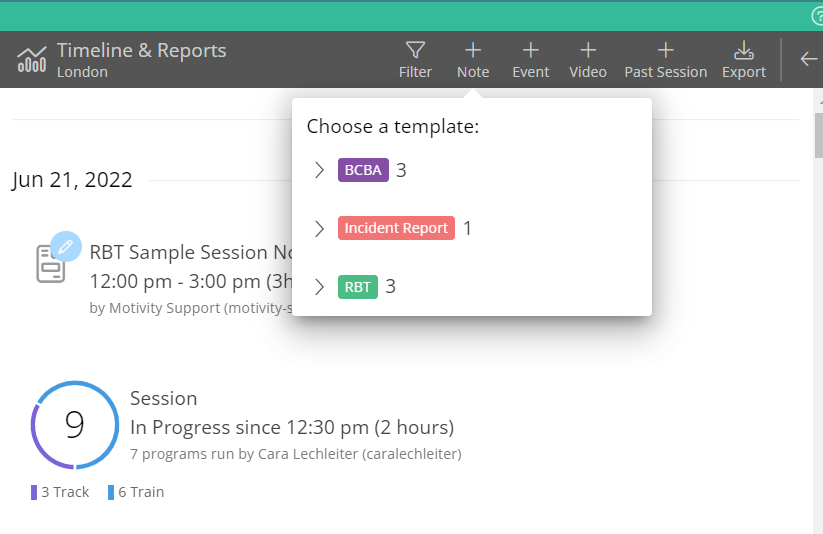
Task: Edit the RBT Sample Session note
Action: point(65,246)
